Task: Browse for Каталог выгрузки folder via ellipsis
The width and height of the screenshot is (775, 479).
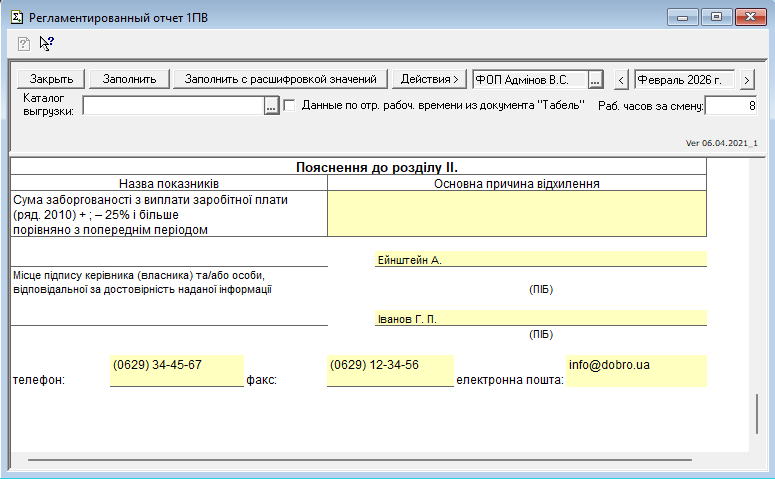Action: [271, 106]
